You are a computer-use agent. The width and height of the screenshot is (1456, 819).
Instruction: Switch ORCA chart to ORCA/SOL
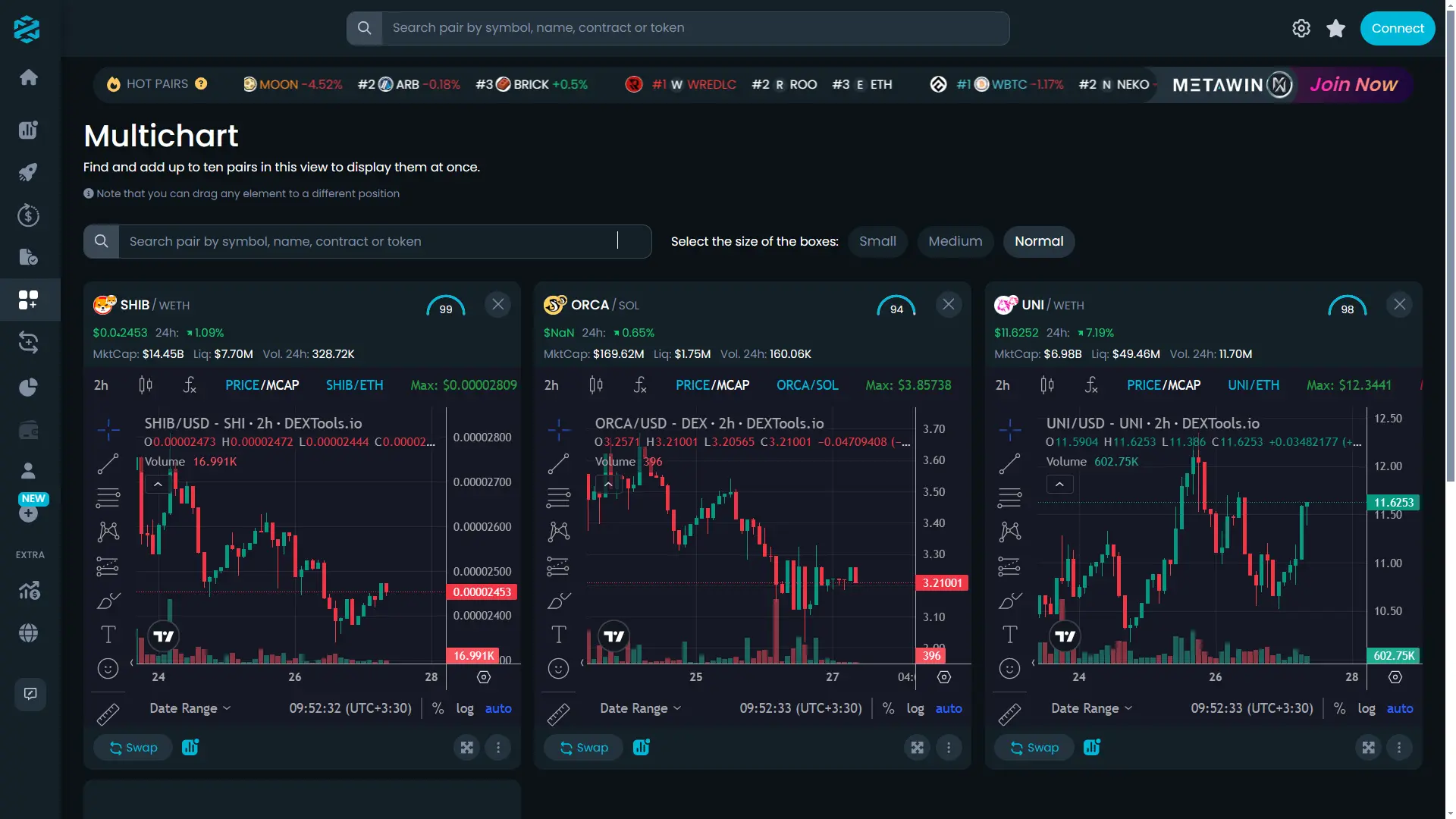pos(808,385)
